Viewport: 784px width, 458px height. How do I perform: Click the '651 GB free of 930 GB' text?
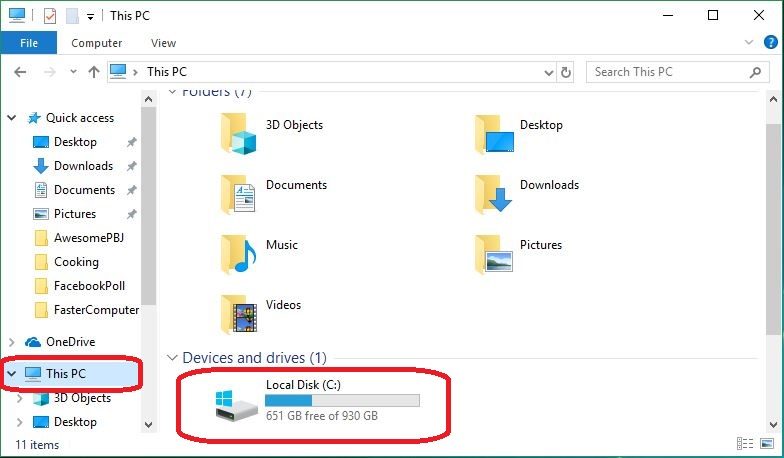pyautogui.click(x=322, y=416)
